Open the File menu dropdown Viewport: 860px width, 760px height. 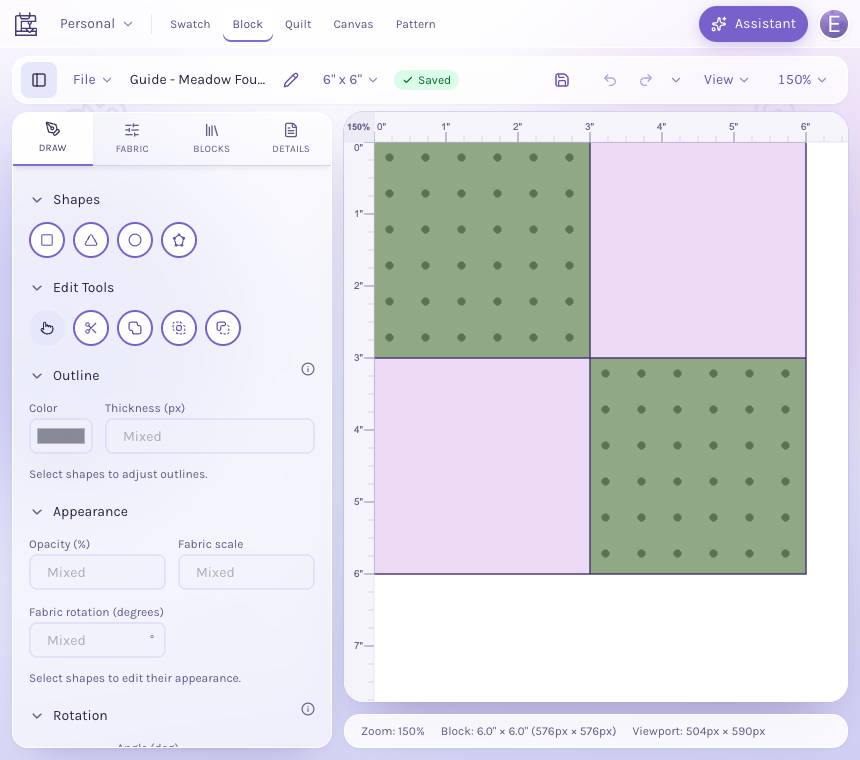[x=92, y=80]
